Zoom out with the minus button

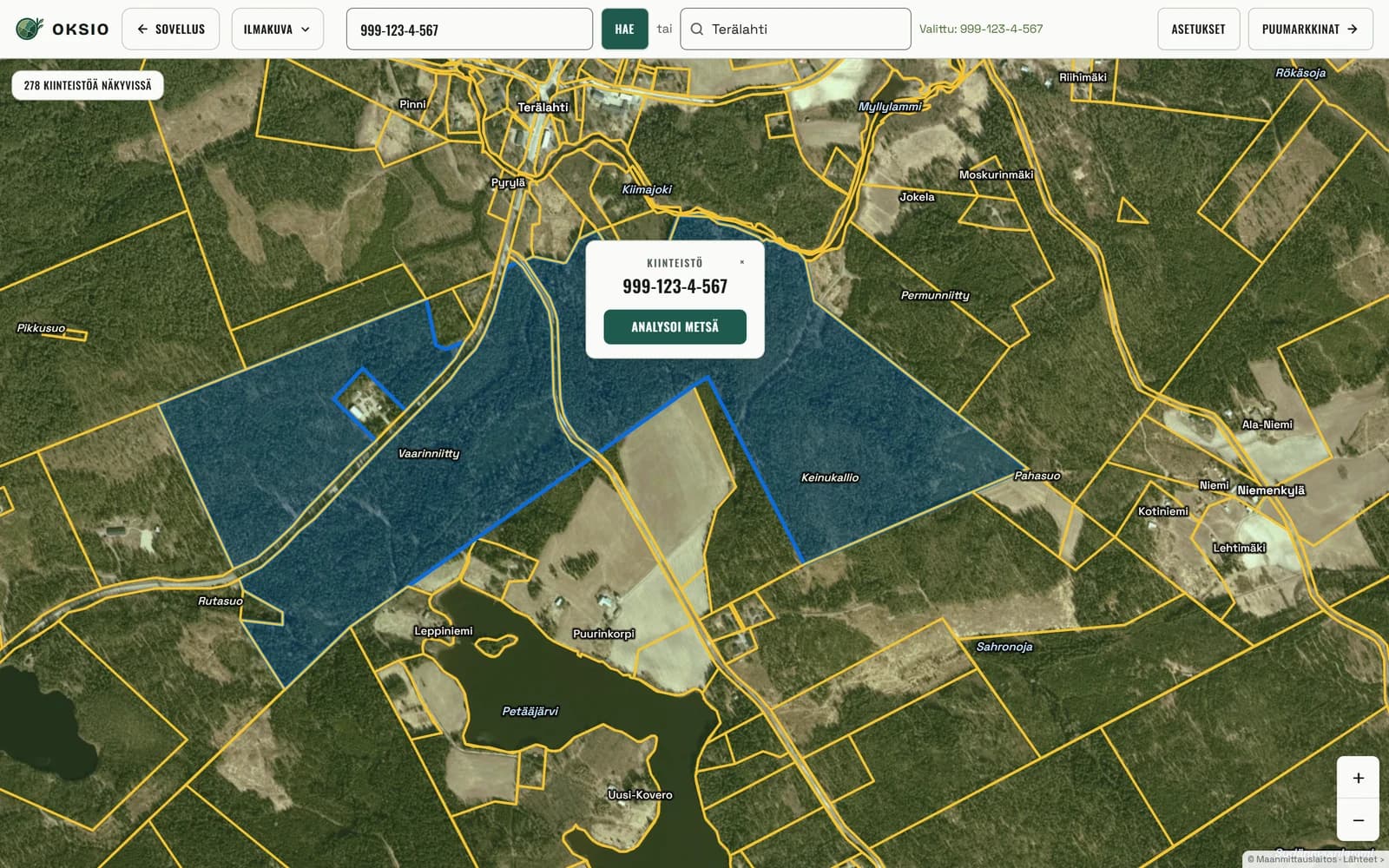pyautogui.click(x=1358, y=819)
